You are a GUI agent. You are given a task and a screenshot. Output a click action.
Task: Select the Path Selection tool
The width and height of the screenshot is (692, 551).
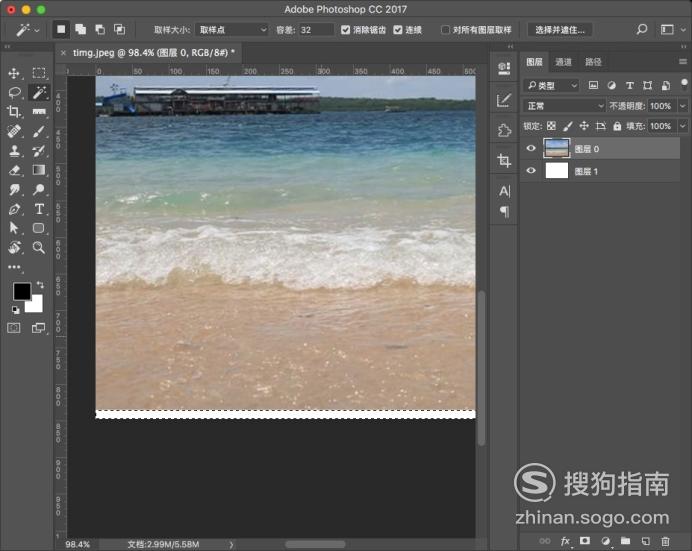(14, 228)
